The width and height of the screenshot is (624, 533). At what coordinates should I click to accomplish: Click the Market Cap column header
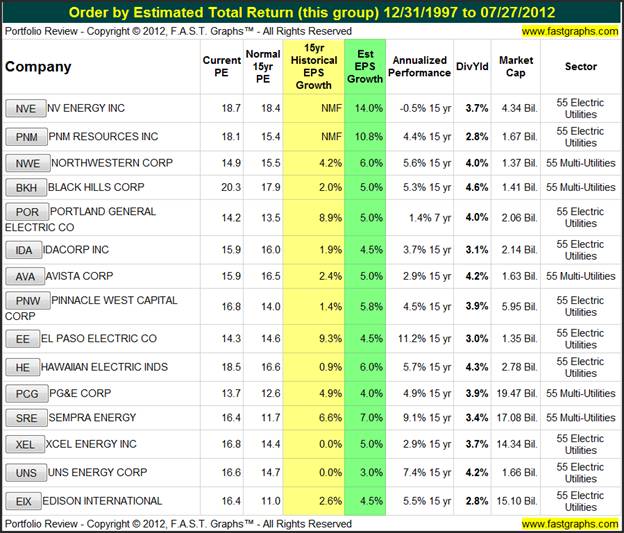click(x=516, y=66)
